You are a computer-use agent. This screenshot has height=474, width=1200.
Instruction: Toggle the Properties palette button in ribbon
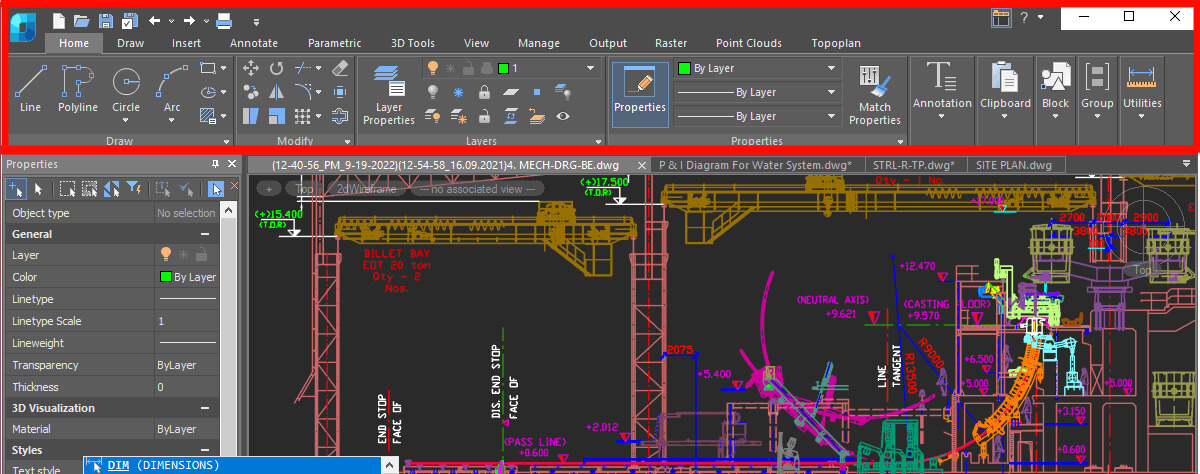click(x=640, y=95)
